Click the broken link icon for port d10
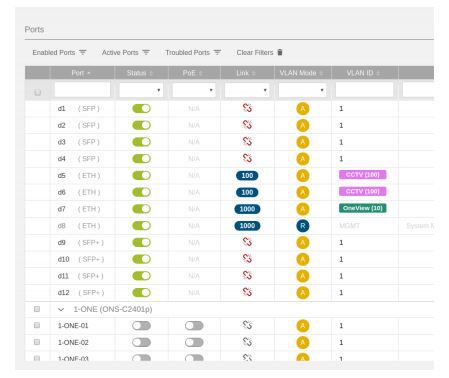The image size is (449, 378). (247, 258)
